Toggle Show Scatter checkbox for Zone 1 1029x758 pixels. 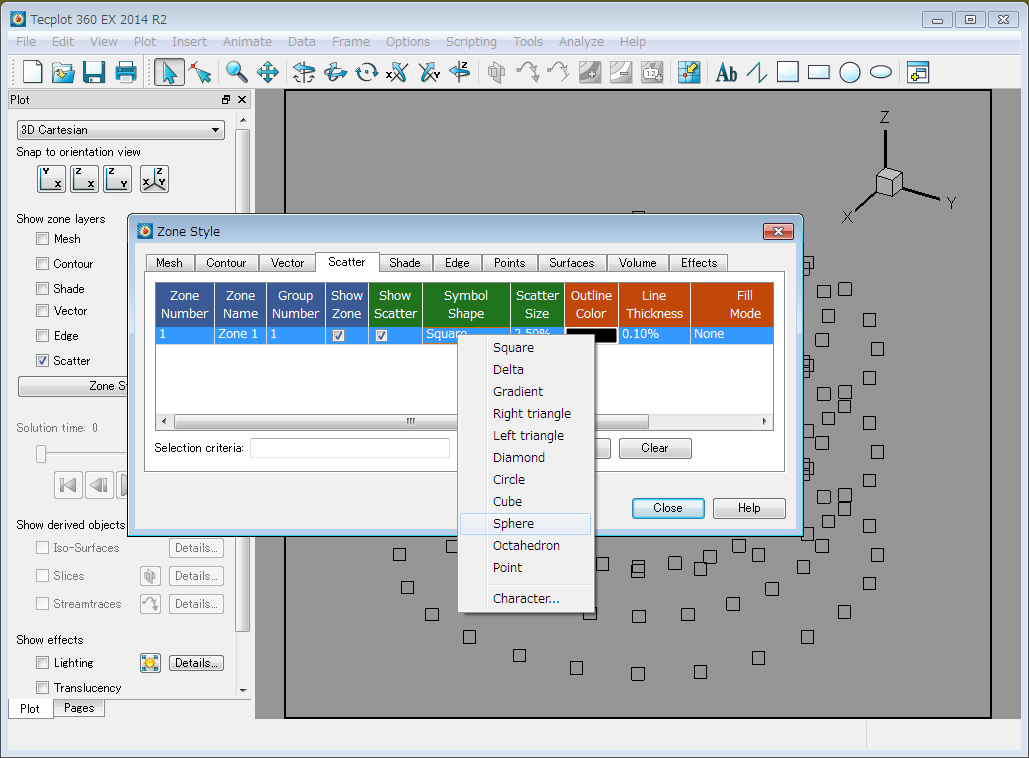pyautogui.click(x=381, y=335)
